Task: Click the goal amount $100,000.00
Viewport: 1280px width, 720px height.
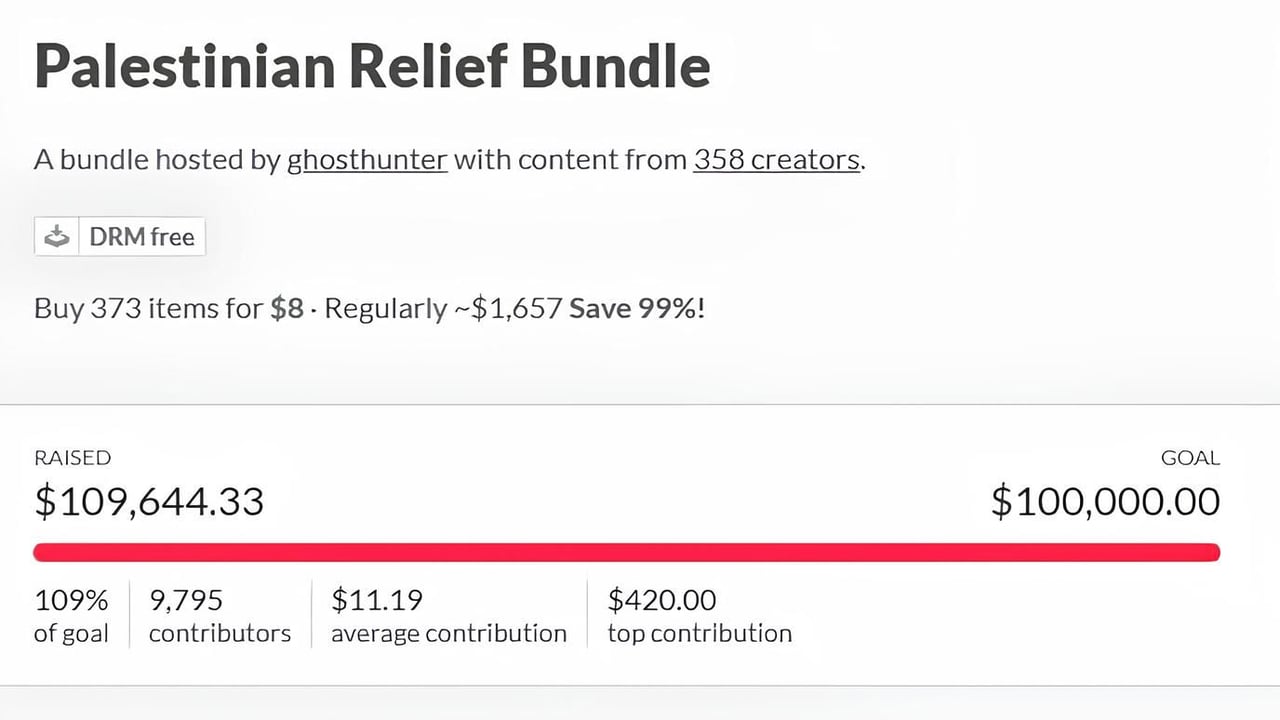Action: [1105, 501]
